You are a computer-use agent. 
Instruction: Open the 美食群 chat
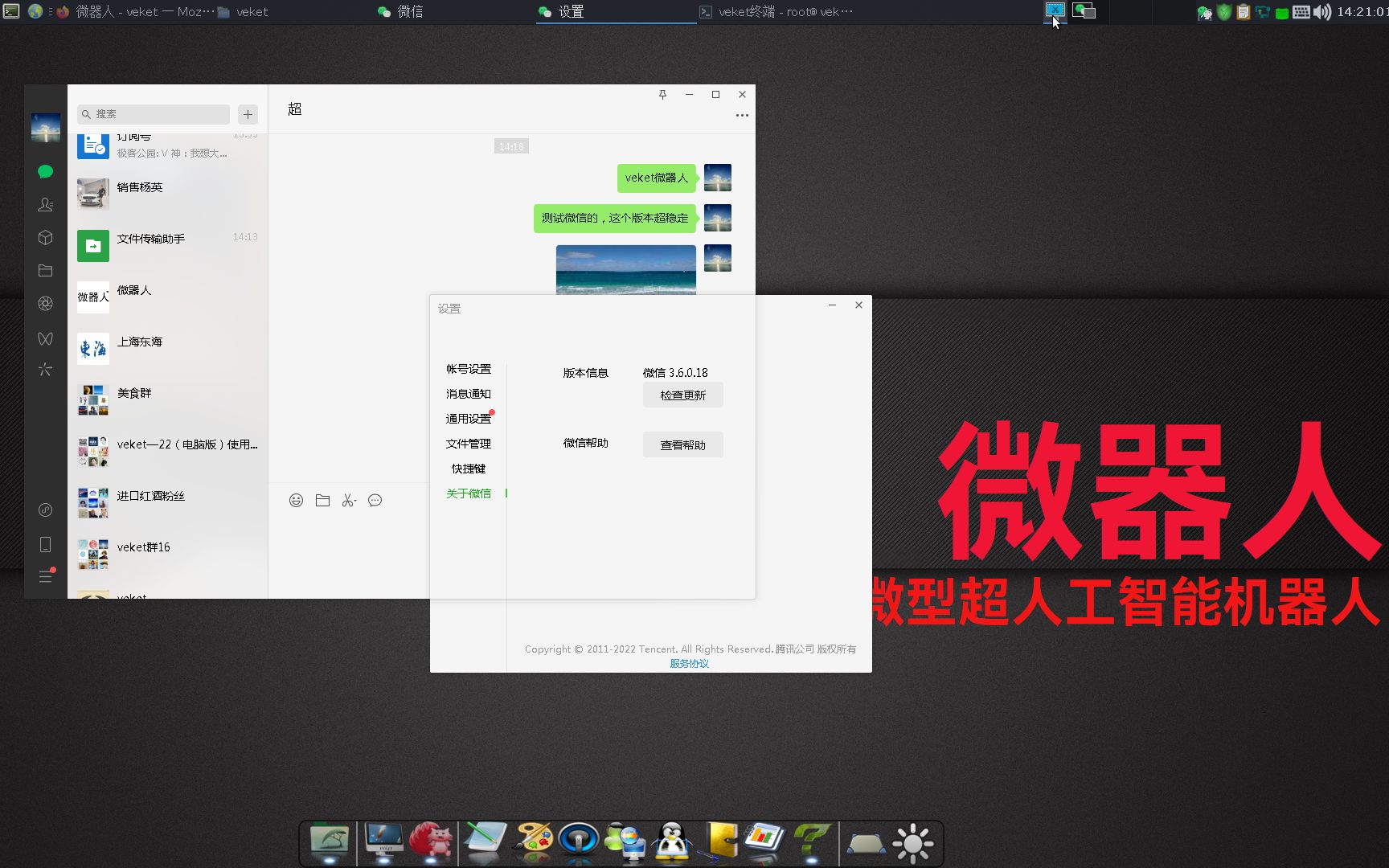pos(167,399)
